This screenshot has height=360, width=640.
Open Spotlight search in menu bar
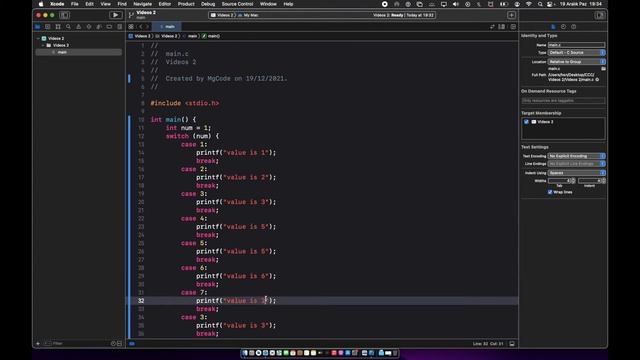click(x=540, y=4)
